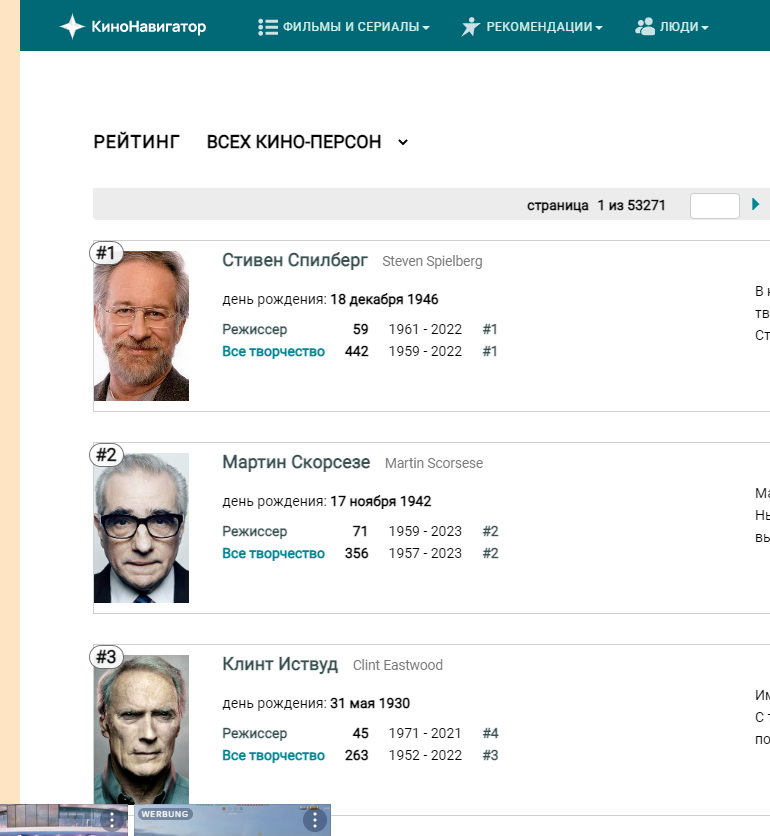Image resolution: width=770 pixels, height=836 pixels.
Task: Open the left ad options three-dot icon
Action: click(113, 820)
